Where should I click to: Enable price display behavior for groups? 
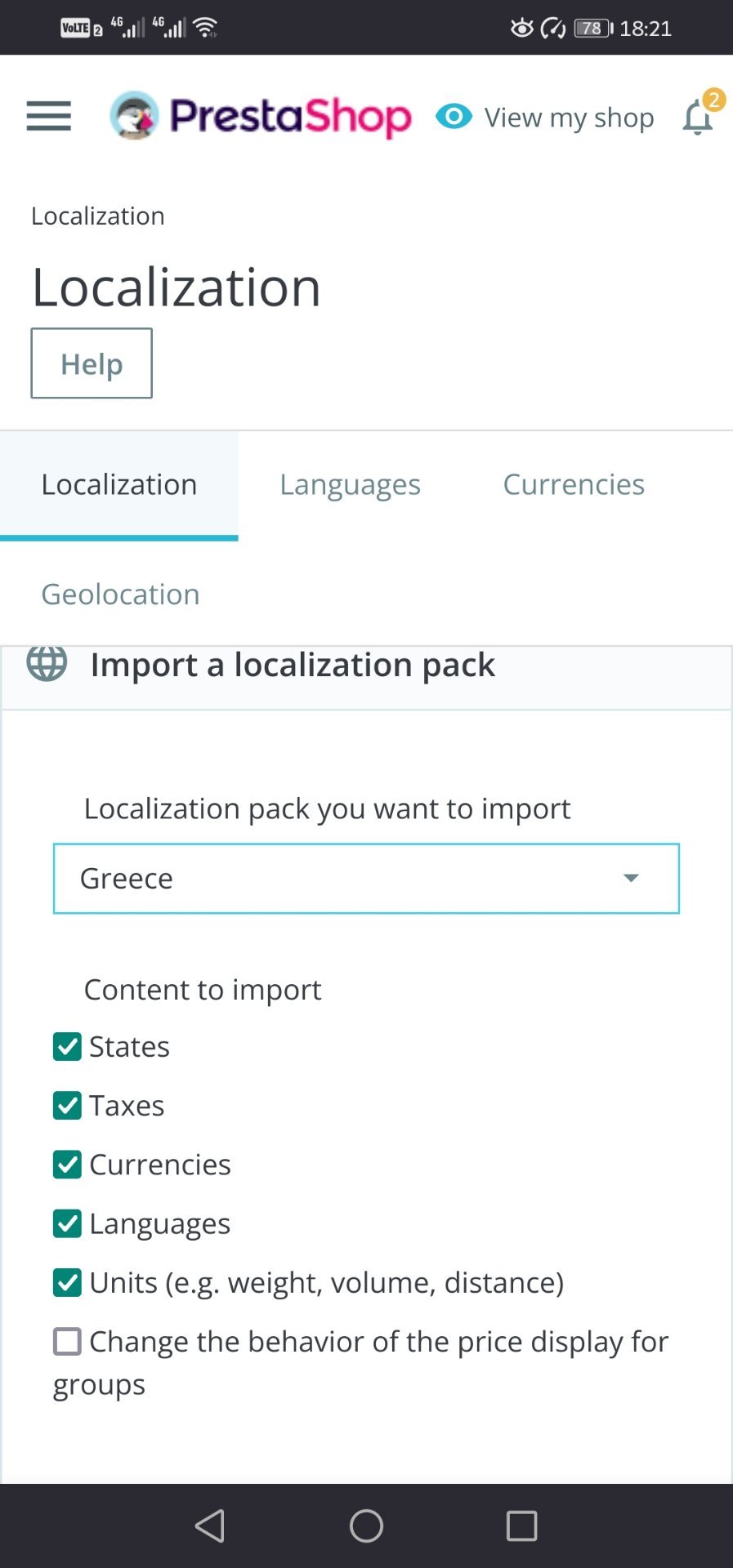tap(67, 1341)
